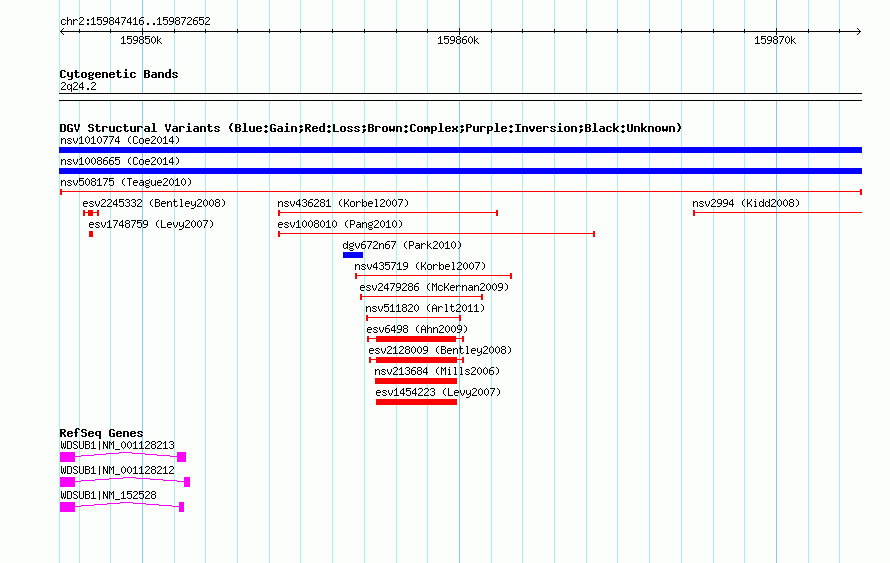The height and width of the screenshot is (563, 890).
Task: Click the WDSUB1 NM_001128212 gene glyph
Action: pos(125,481)
